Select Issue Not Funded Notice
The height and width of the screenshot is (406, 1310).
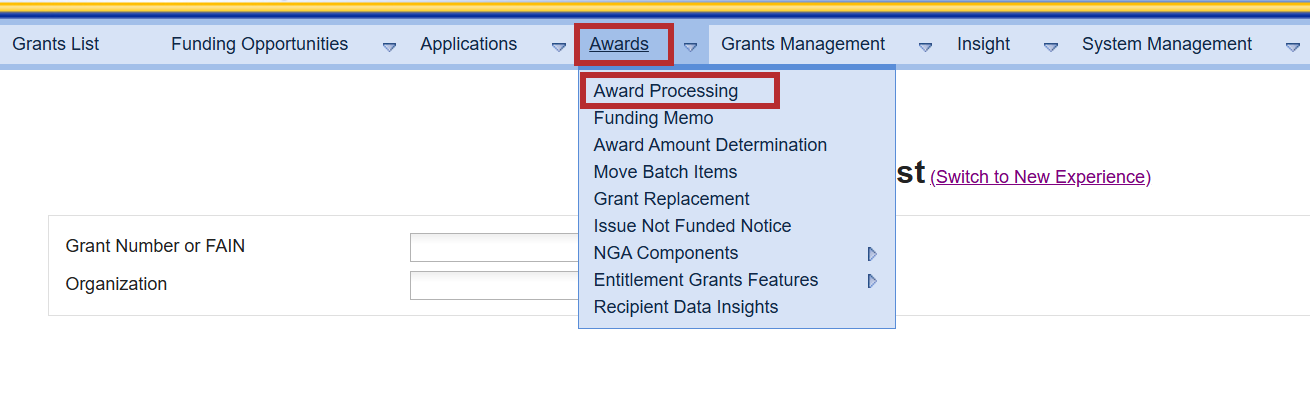pyautogui.click(x=692, y=226)
